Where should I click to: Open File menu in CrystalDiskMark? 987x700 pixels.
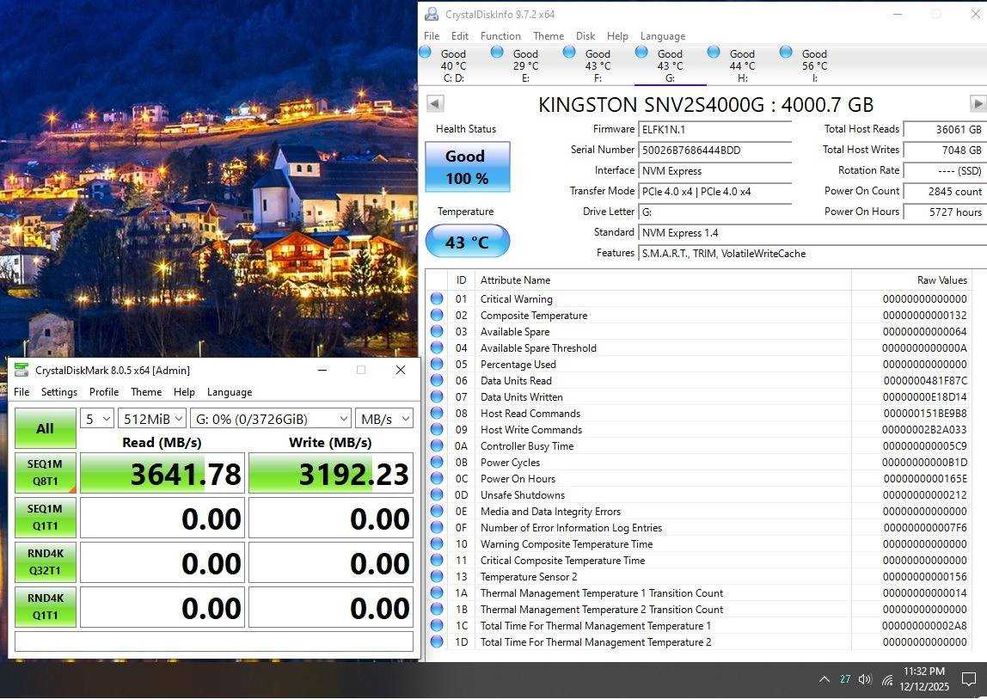pyautogui.click(x=21, y=392)
